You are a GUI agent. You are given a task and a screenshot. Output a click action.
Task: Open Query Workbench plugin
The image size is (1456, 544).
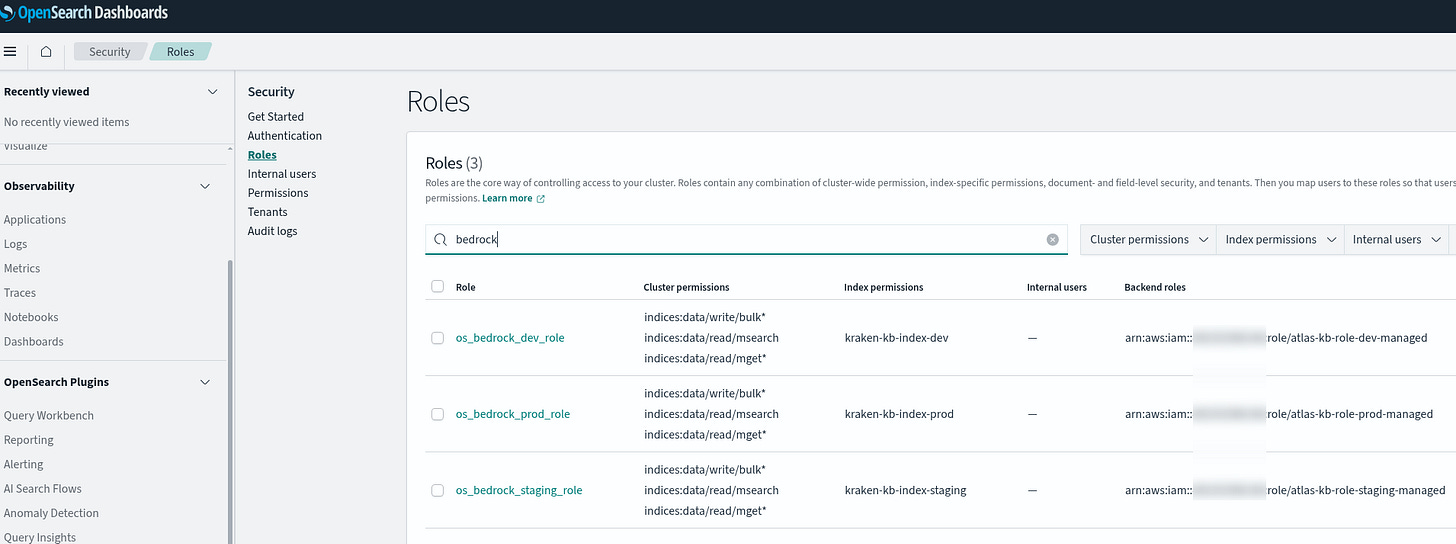(x=49, y=416)
